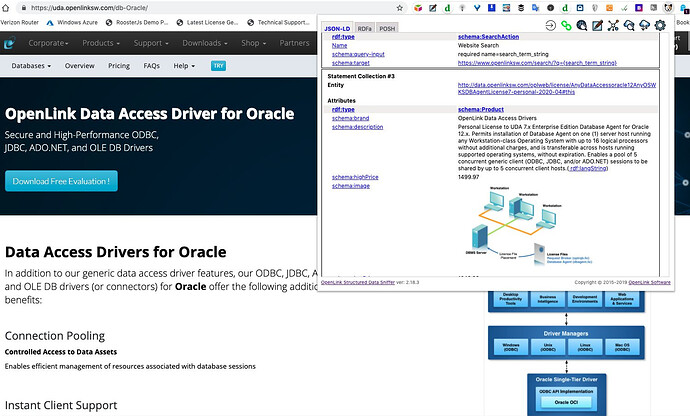The height and width of the screenshot is (416, 690).
Task: Click the cloud with magnifier icon
Action: coord(629,26)
